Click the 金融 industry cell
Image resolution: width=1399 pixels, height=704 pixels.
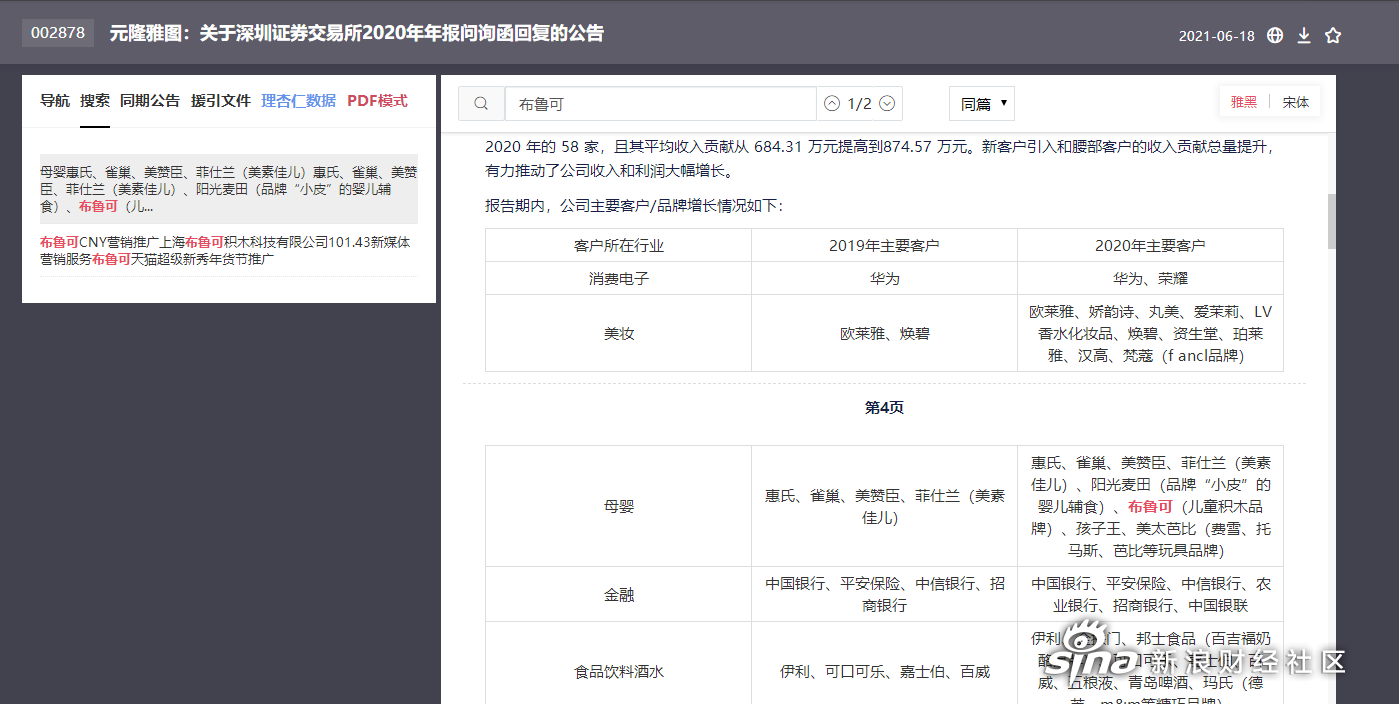coord(619,595)
